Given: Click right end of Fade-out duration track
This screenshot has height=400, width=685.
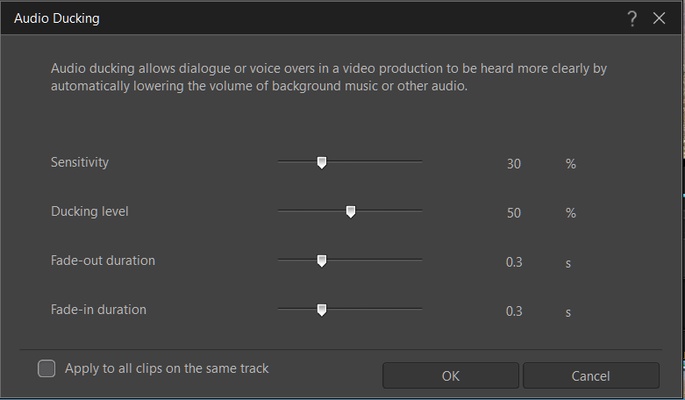Looking at the screenshot, I should 420,259.
